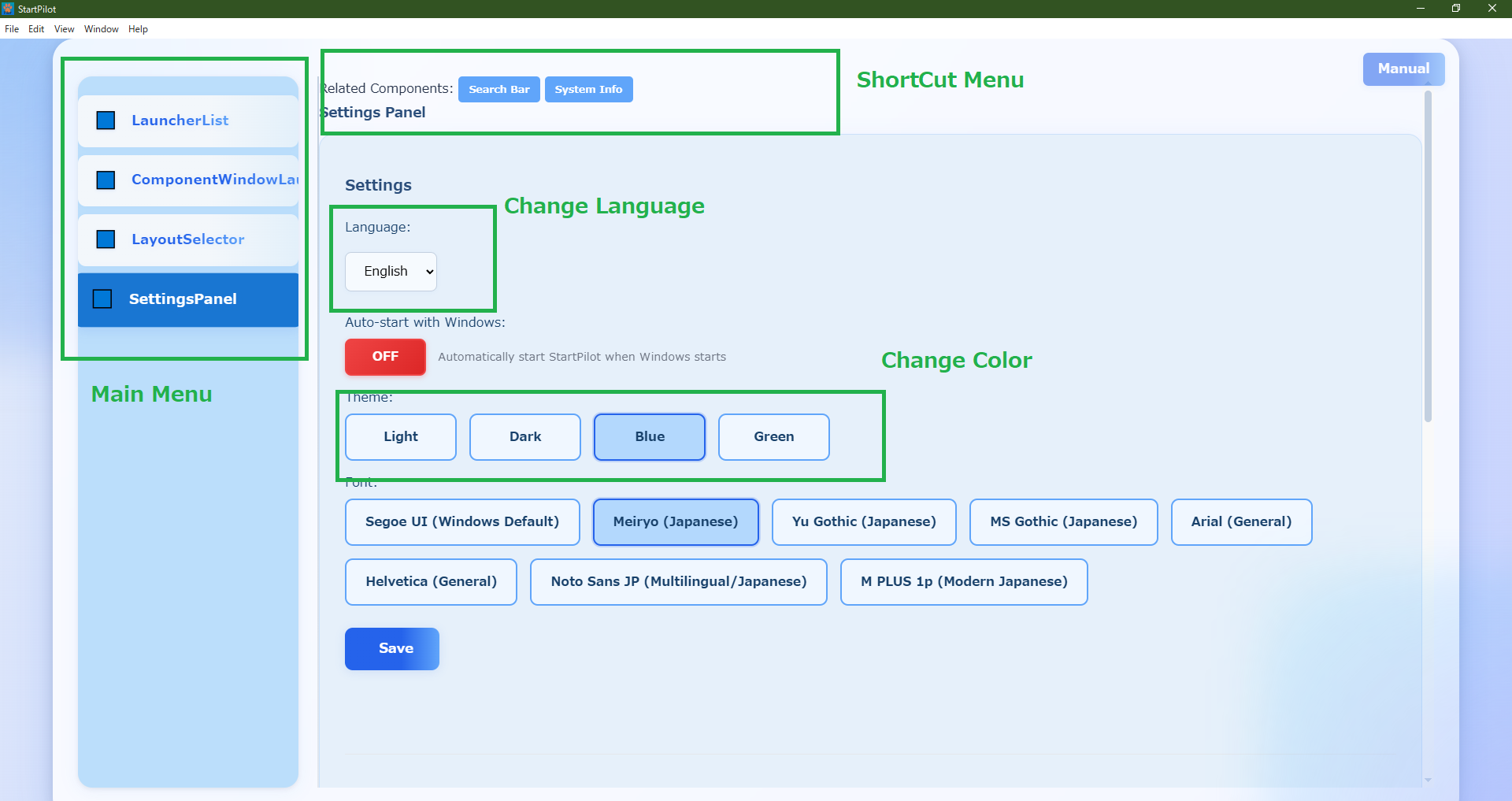Click the blue square icon beside LayoutSelector
Viewport: 1512px width, 801px height.
point(106,239)
